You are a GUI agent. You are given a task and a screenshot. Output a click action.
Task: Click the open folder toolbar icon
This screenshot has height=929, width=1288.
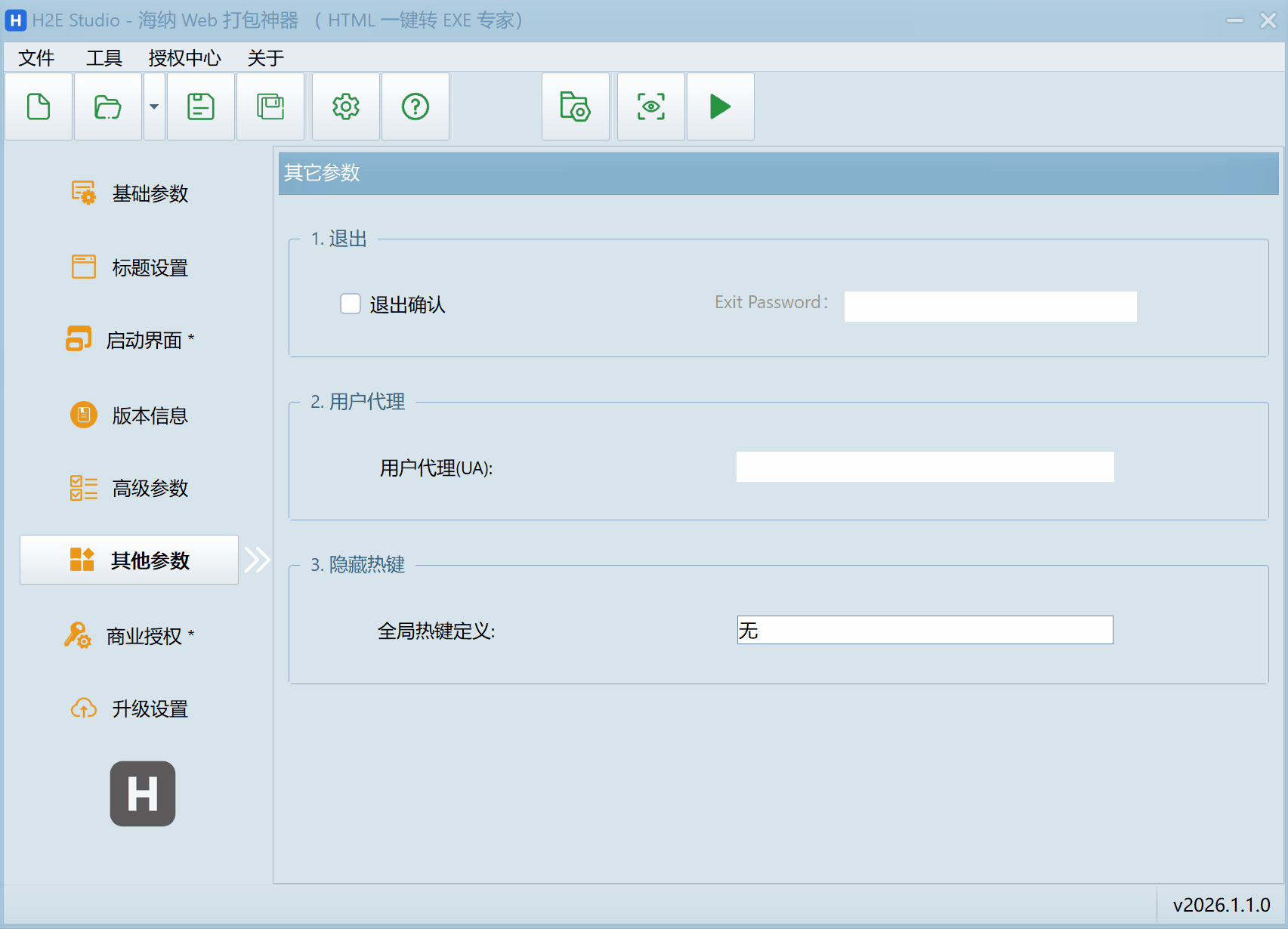107,106
